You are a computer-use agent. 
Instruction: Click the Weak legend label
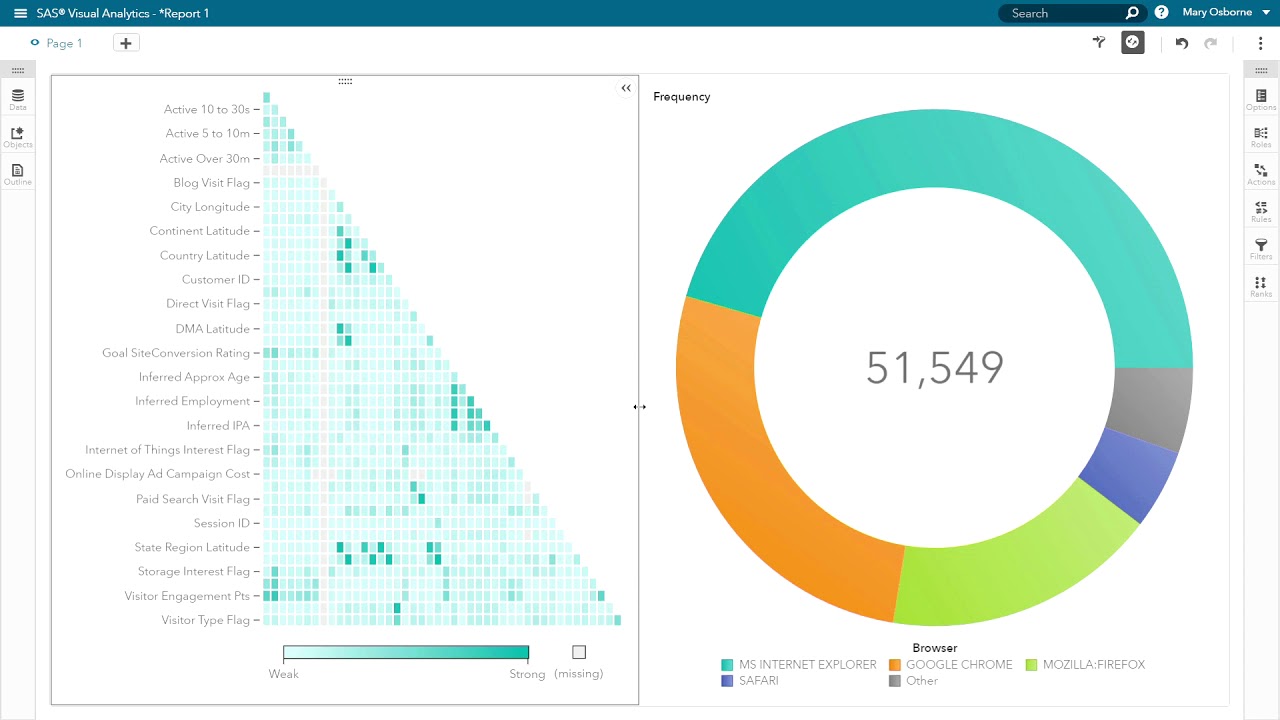[283, 674]
